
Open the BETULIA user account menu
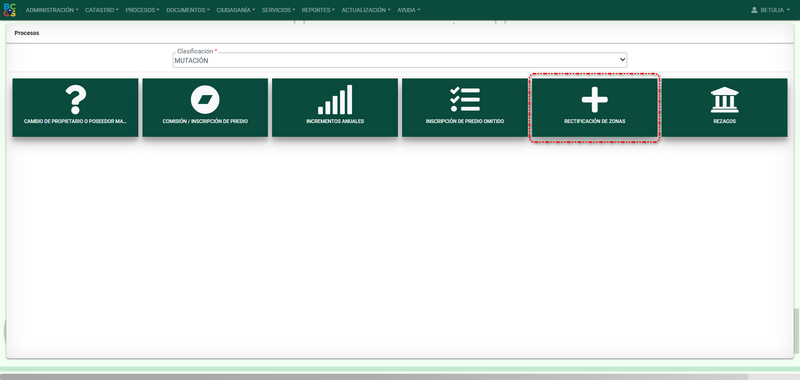pos(770,10)
